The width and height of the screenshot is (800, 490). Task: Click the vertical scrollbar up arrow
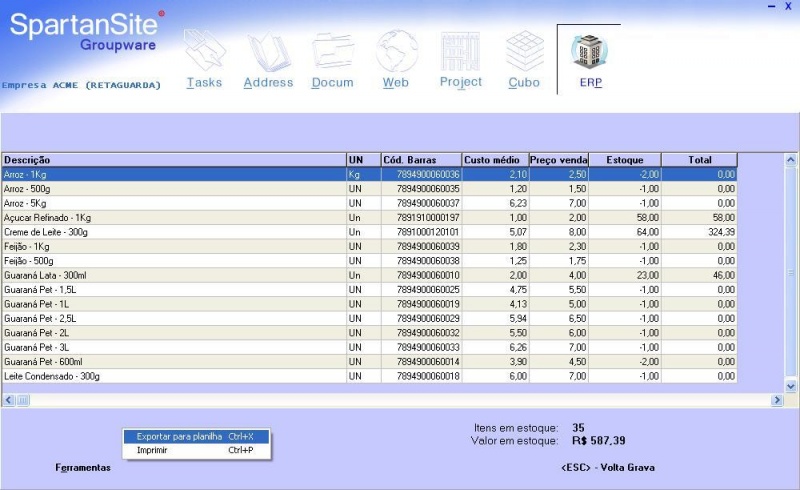tap(791, 160)
